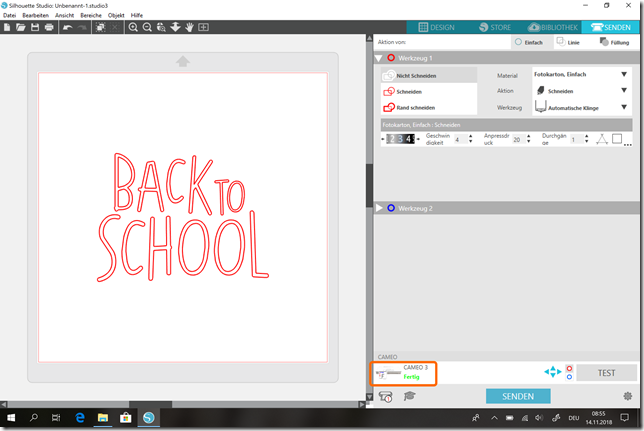Click the Zoom In magnifier icon
The image size is (644, 431).
(133, 27)
